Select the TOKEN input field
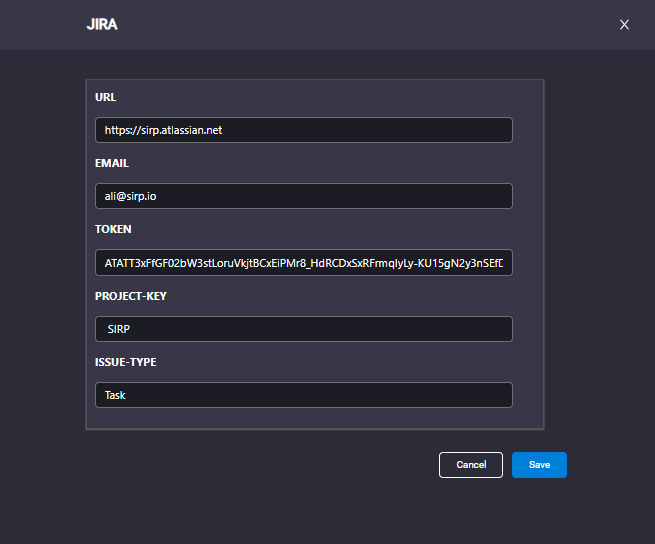Screen dimensions: 655x544 [x=304, y=263]
